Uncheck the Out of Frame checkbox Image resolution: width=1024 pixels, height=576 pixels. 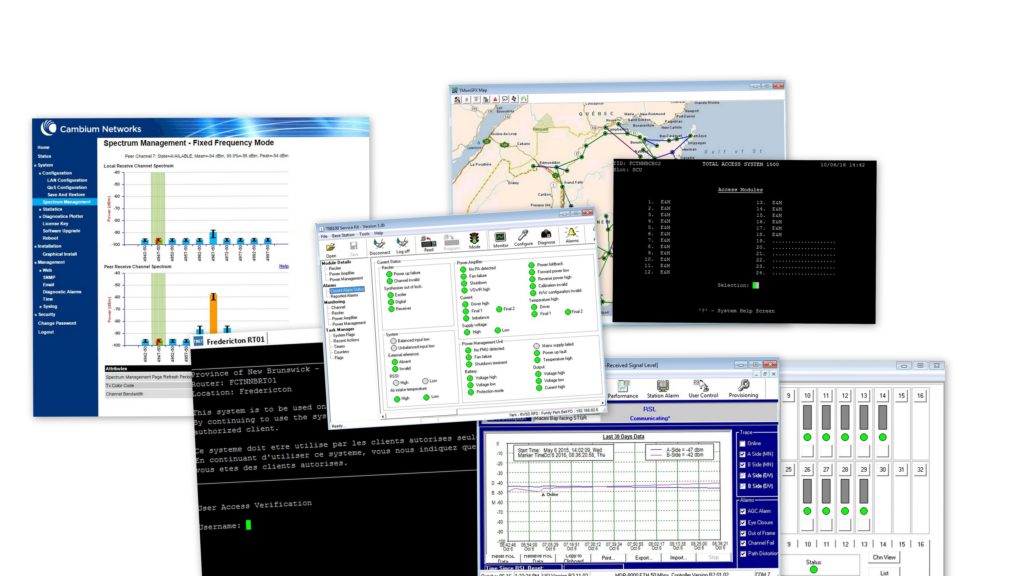(x=743, y=533)
